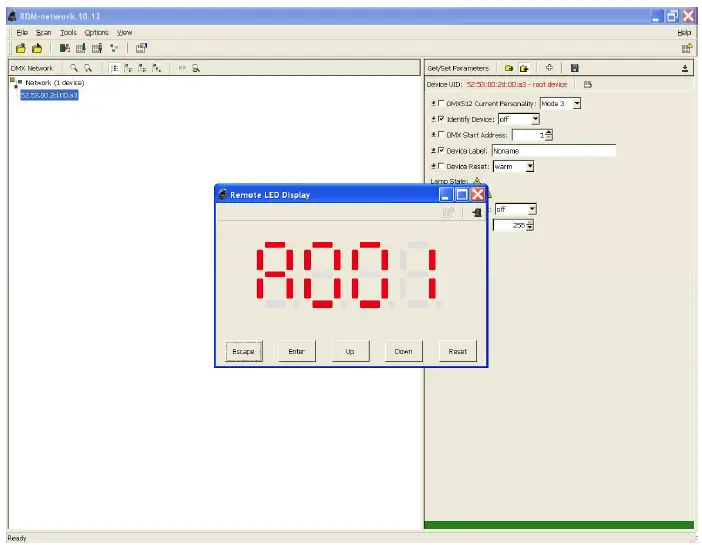Click the Up button in Remote LED Display
Image resolution: width=702 pixels, height=545 pixels.
(350, 351)
